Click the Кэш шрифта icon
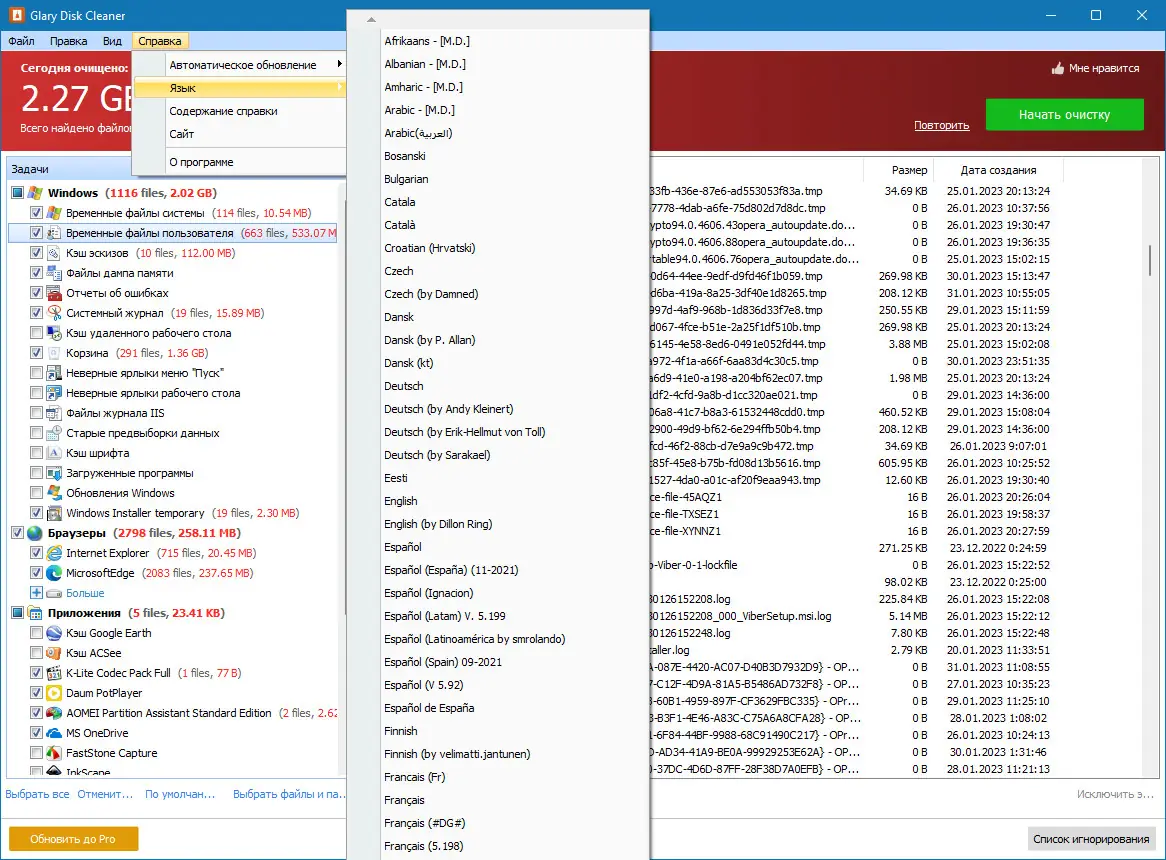Image resolution: width=1166 pixels, height=860 pixels. point(54,453)
